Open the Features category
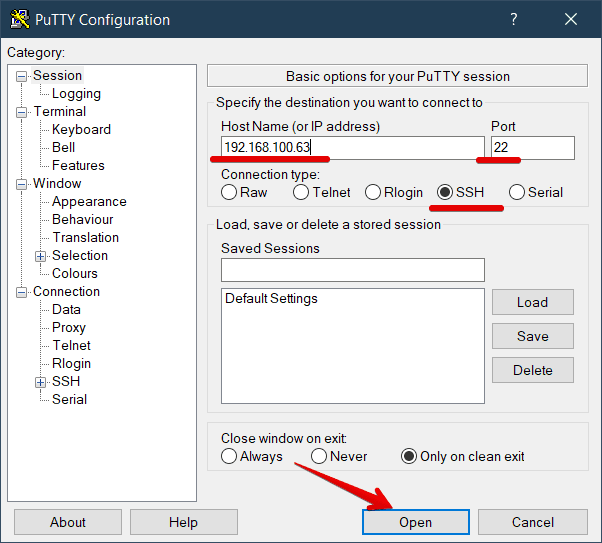 [78, 166]
